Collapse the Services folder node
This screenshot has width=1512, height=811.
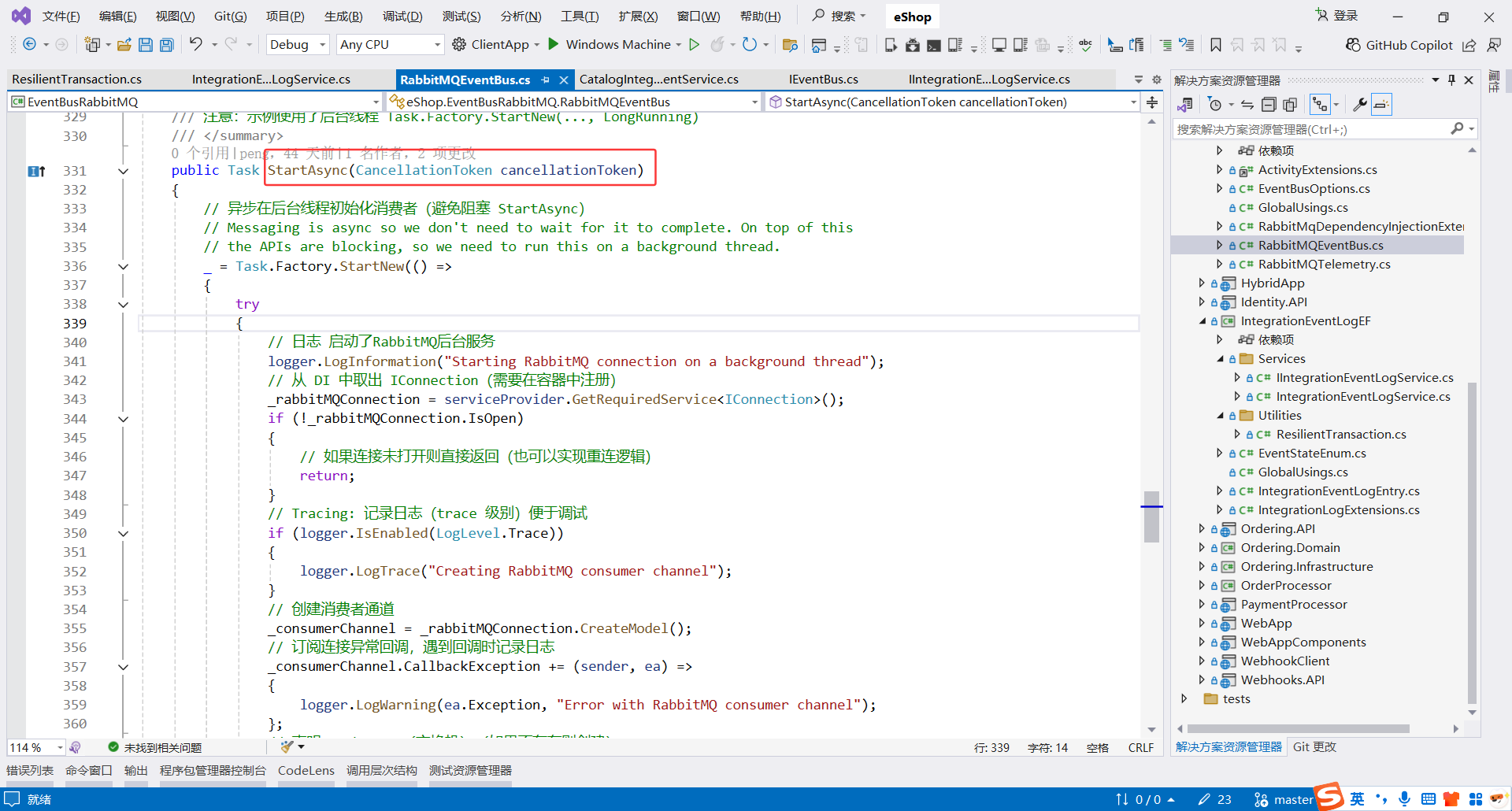(x=1220, y=359)
